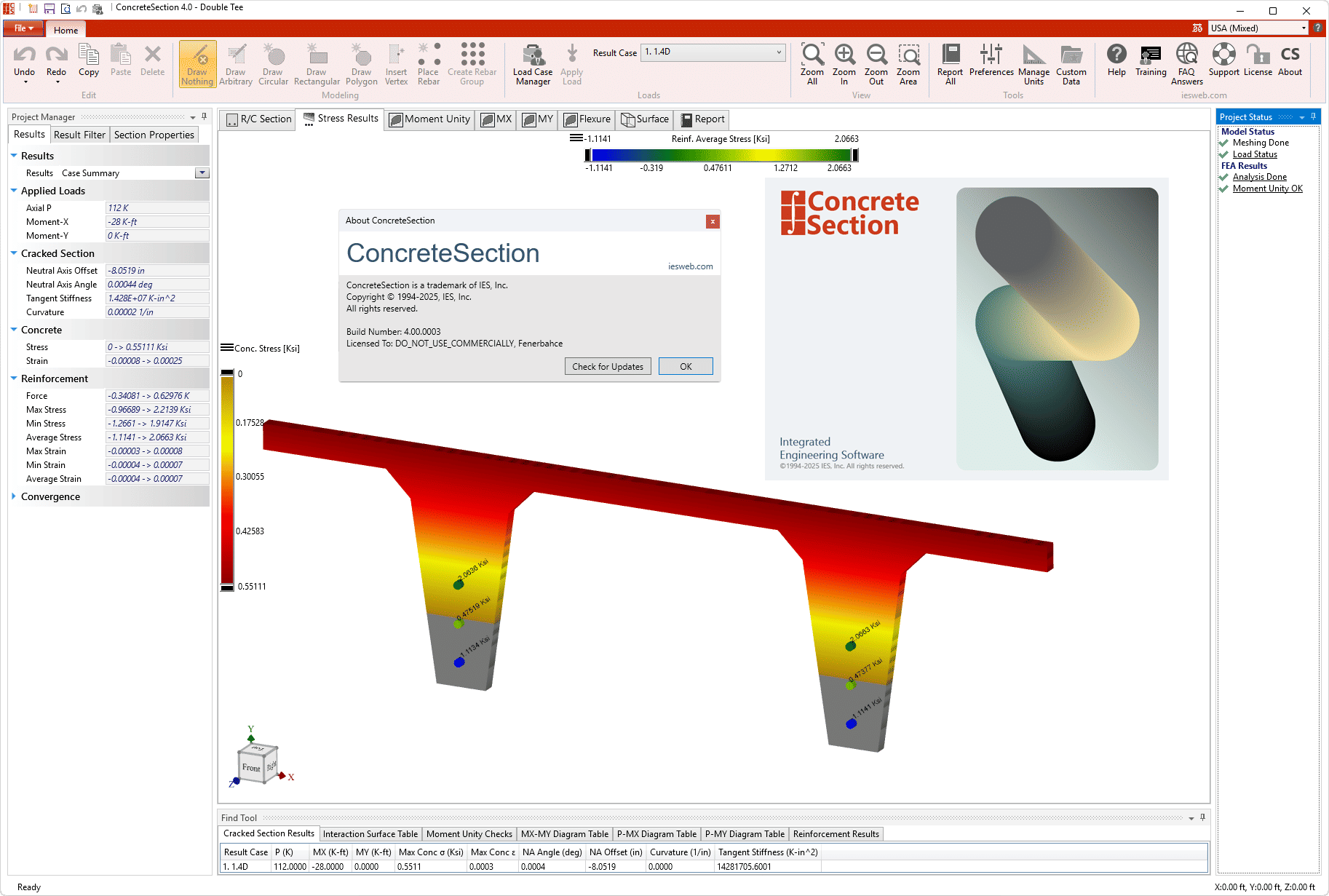This screenshot has height=896, width=1329.
Task: Select the Draw Rectangular tool
Action: pyautogui.click(x=317, y=65)
